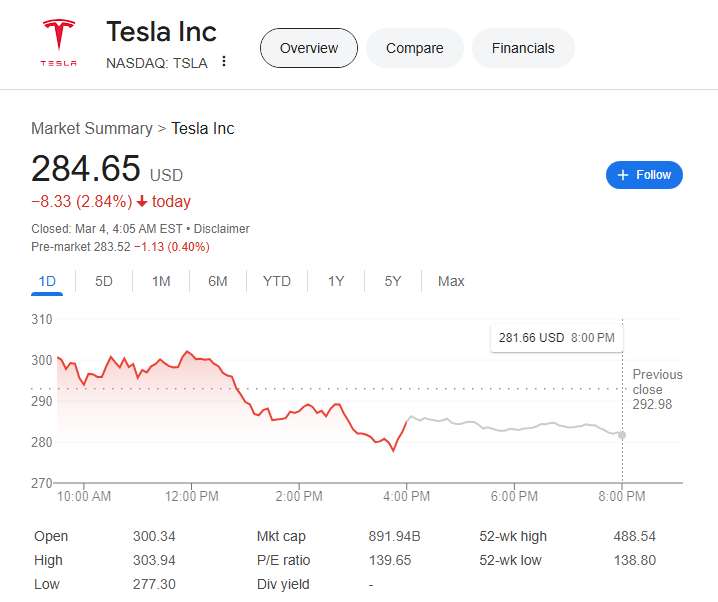Follow the Tesla Inc stock

pos(644,175)
